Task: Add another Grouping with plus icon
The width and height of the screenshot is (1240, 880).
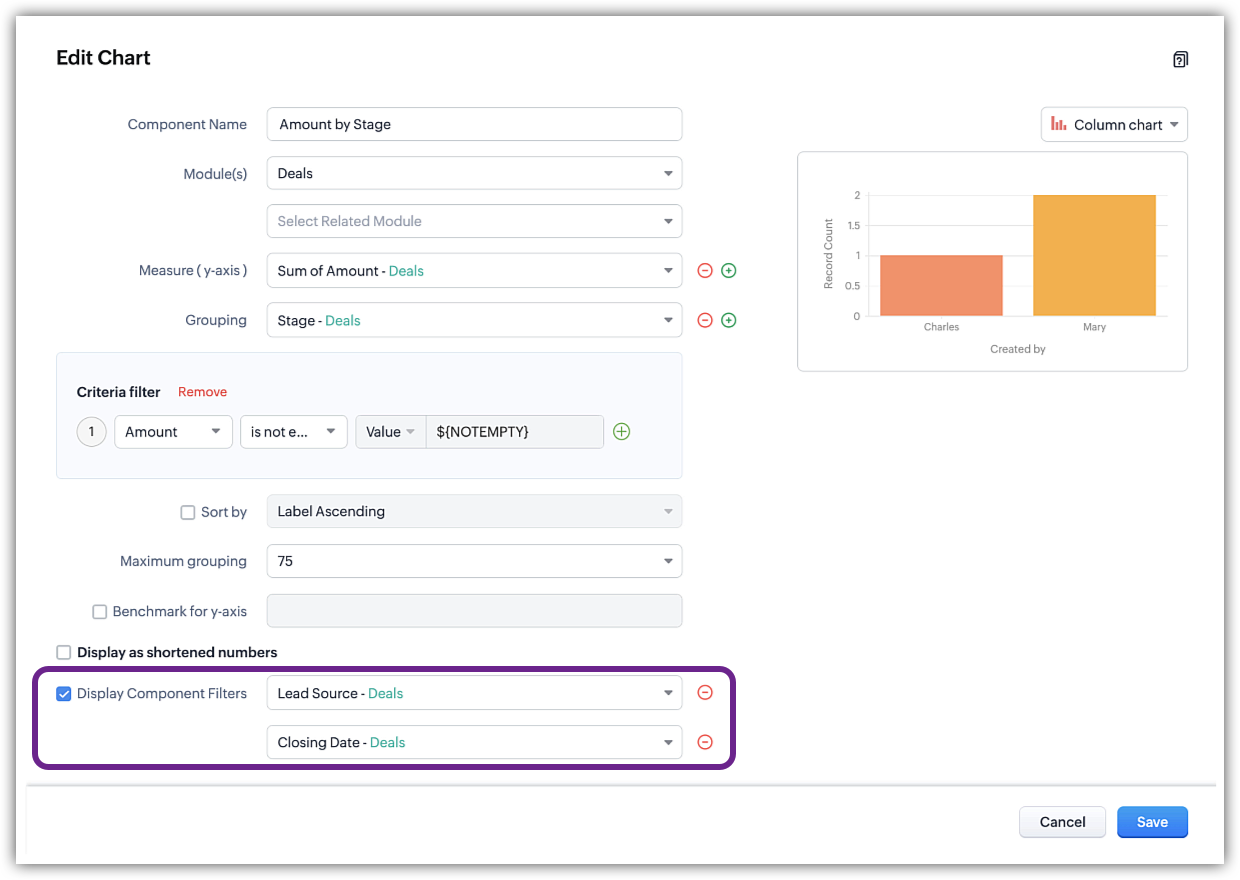Action: 729,320
